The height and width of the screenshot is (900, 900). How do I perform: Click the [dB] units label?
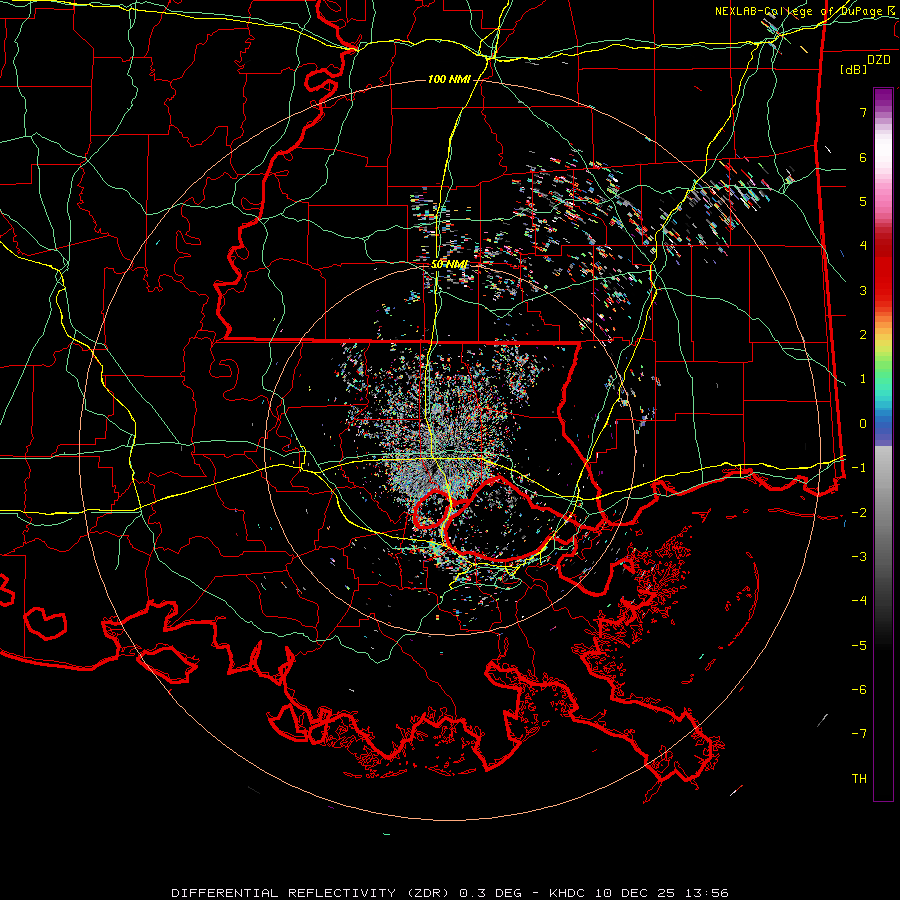coord(854,69)
